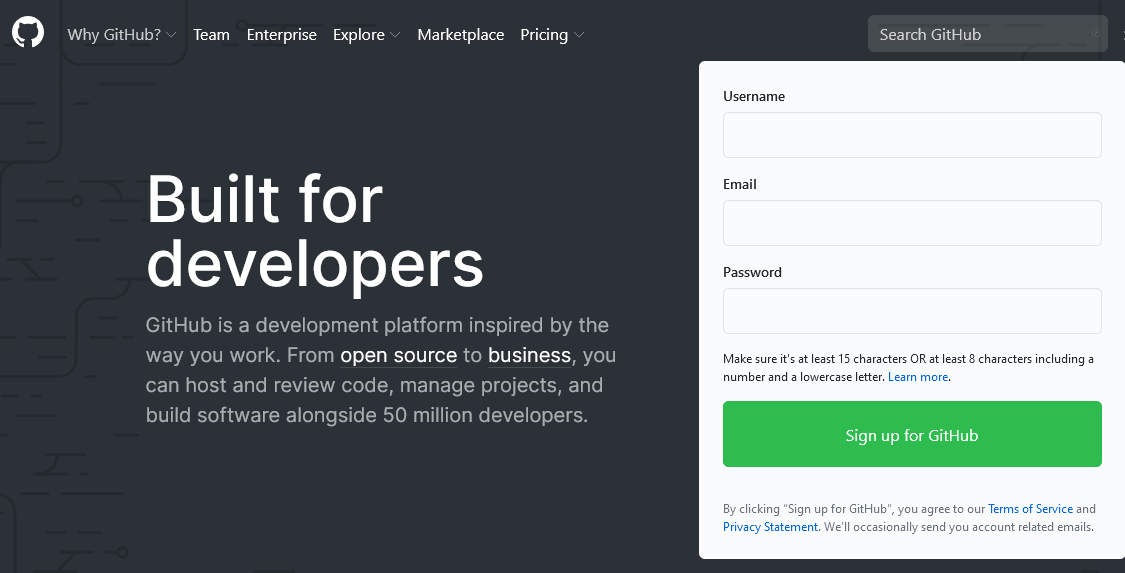The height and width of the screenshot is (573, 1125).
Task: Follow the open source link
Action: coord(398,356)
